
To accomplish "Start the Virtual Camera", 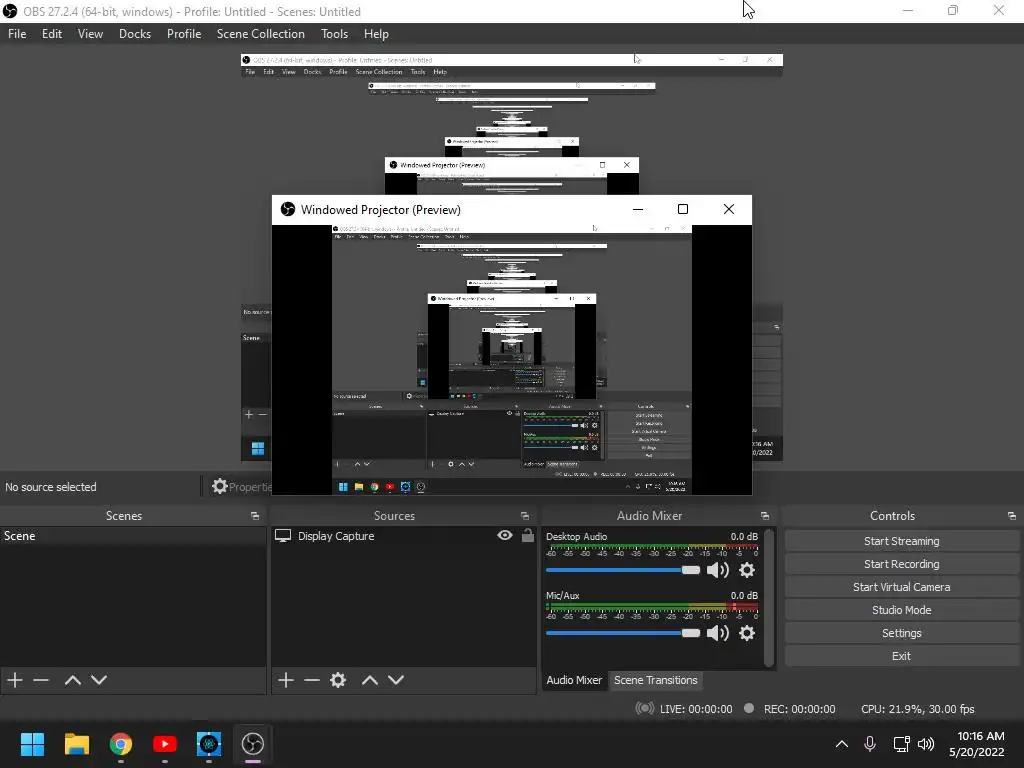I will (x=901, y=586).
